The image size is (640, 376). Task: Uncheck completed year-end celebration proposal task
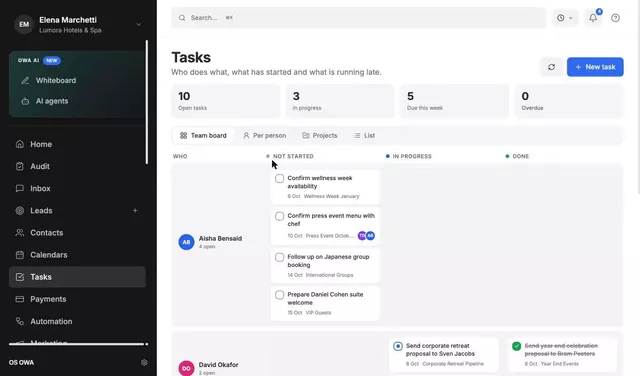[516, 346]
